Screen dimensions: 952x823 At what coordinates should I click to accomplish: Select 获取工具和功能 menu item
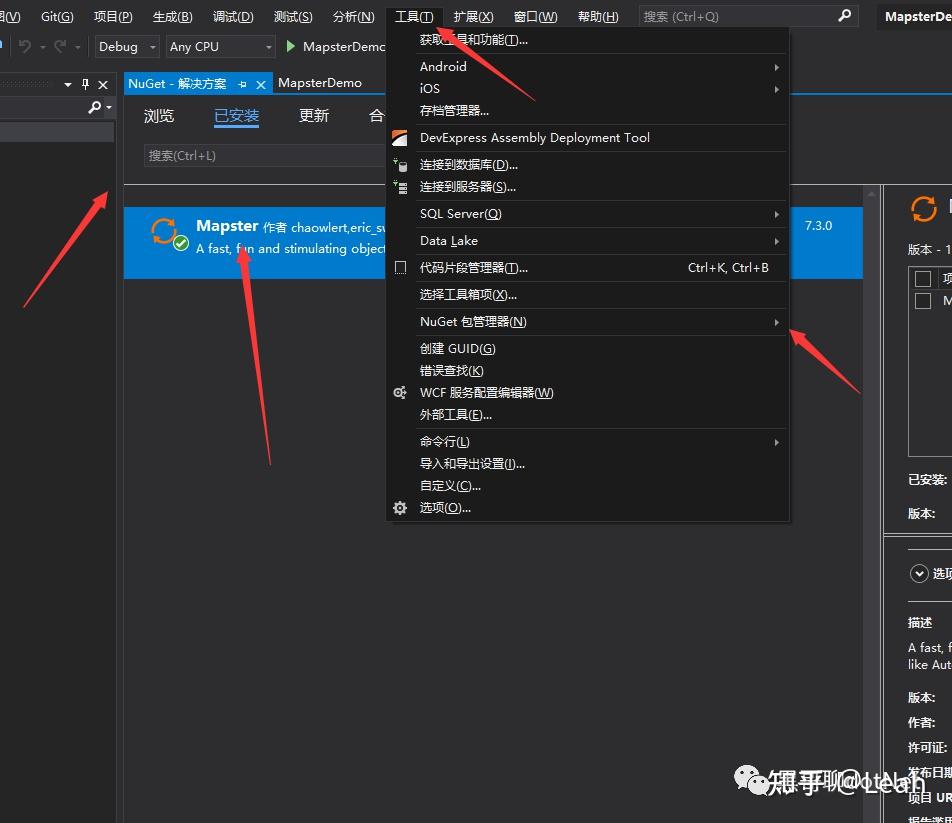tap(474, 40)
